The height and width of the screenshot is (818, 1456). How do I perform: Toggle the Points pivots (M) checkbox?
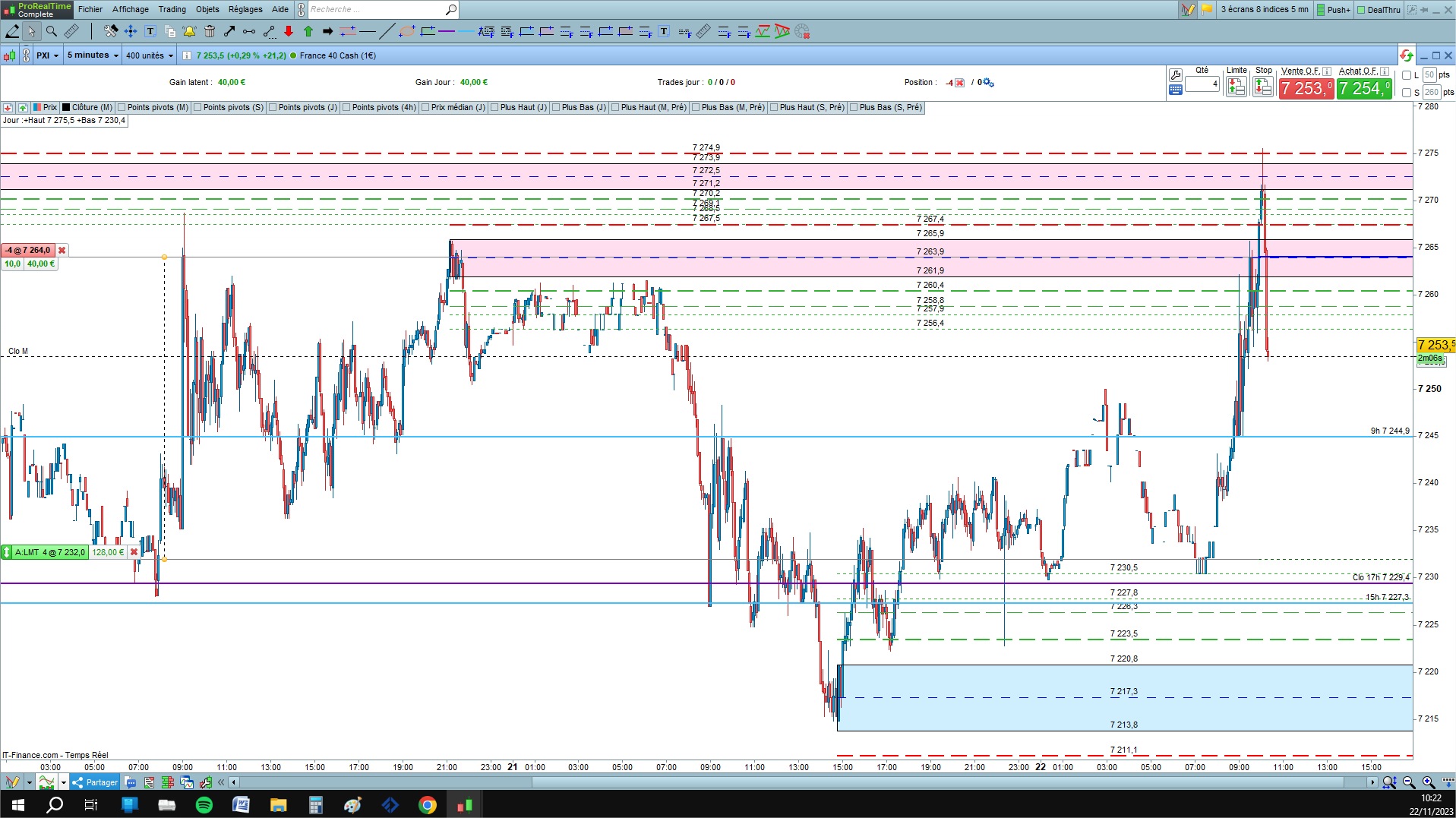point(122,108)
